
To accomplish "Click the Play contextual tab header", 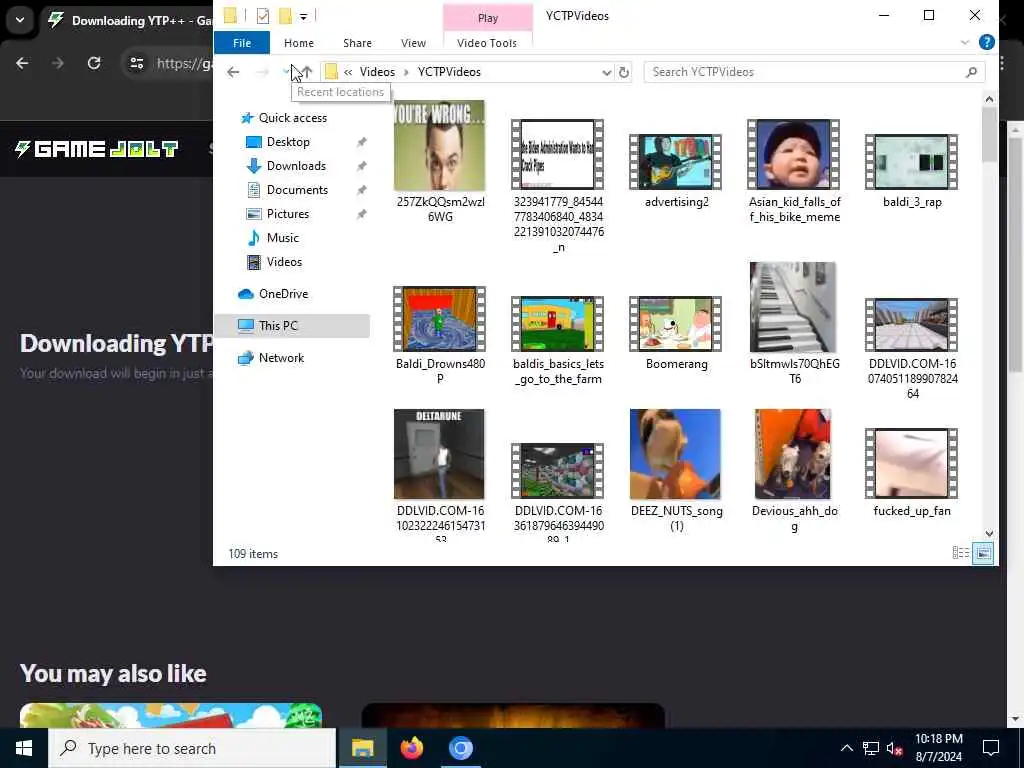I will tap(487, 18).
